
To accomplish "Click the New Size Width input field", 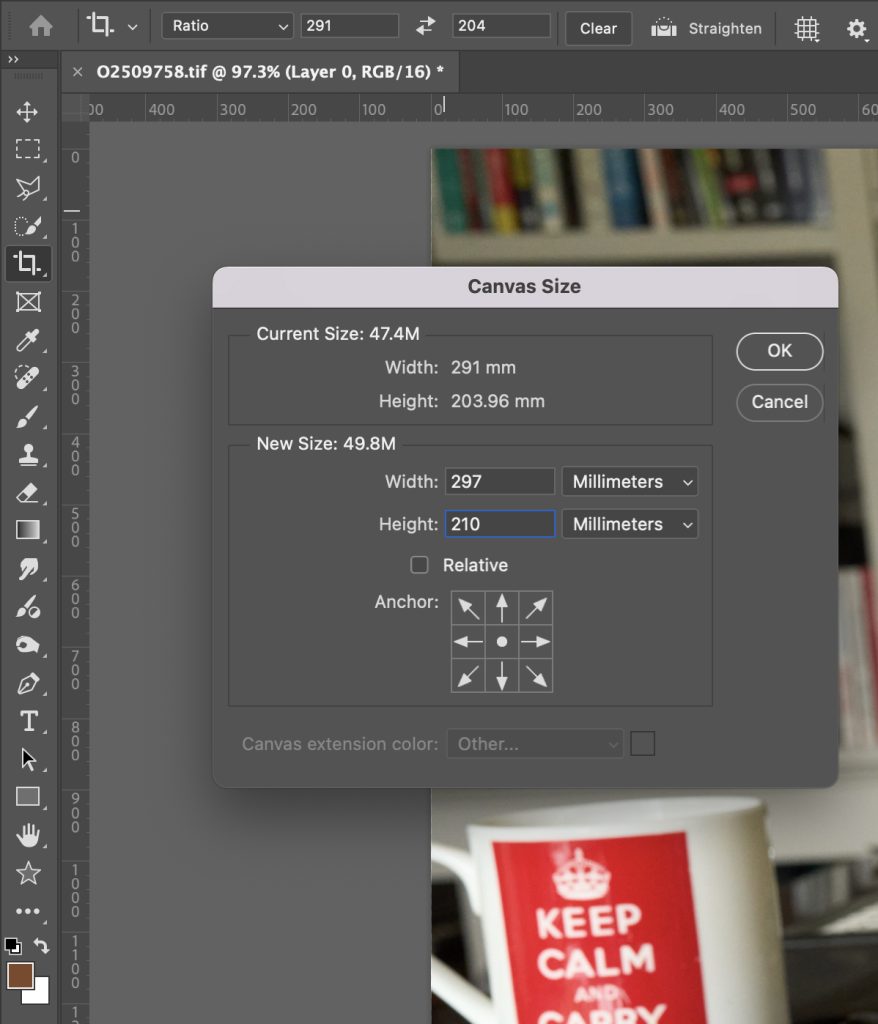I will pos(500,482).
